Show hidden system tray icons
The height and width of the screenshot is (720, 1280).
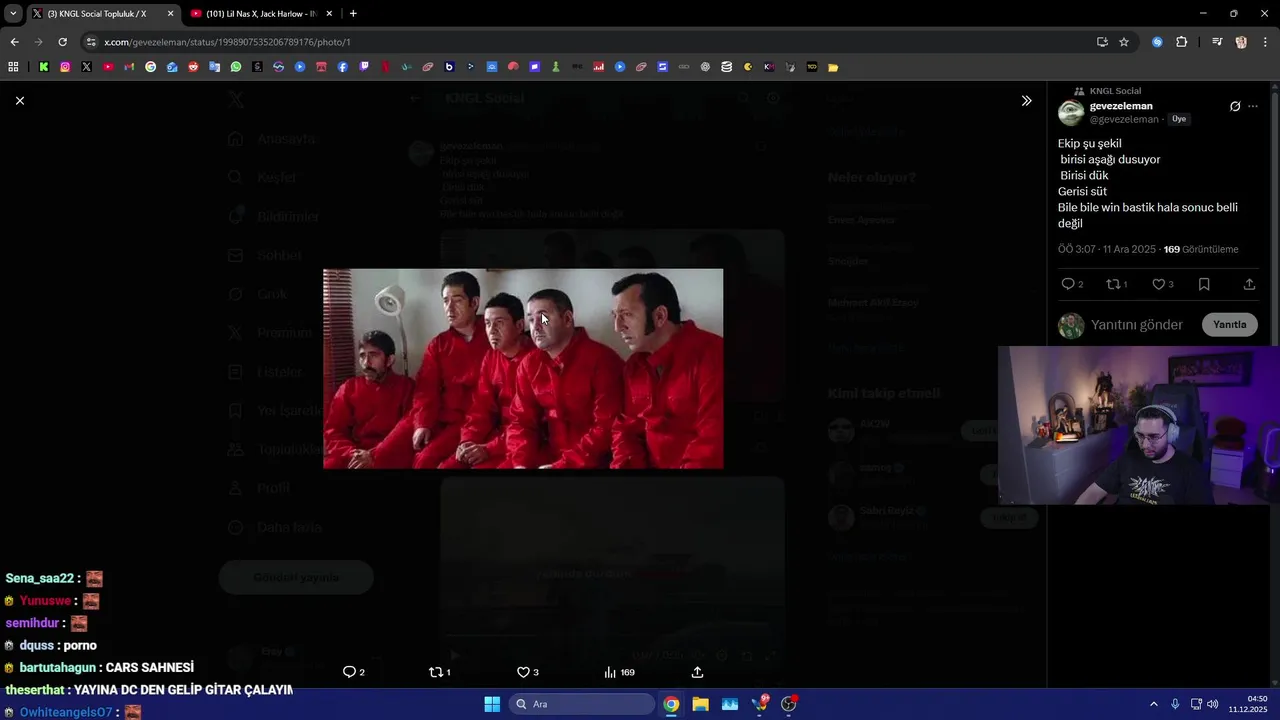[1153, 704]
